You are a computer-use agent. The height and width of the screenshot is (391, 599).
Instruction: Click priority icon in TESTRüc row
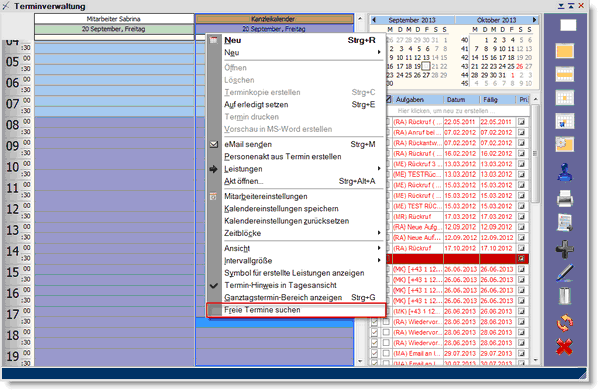(521, 174)
